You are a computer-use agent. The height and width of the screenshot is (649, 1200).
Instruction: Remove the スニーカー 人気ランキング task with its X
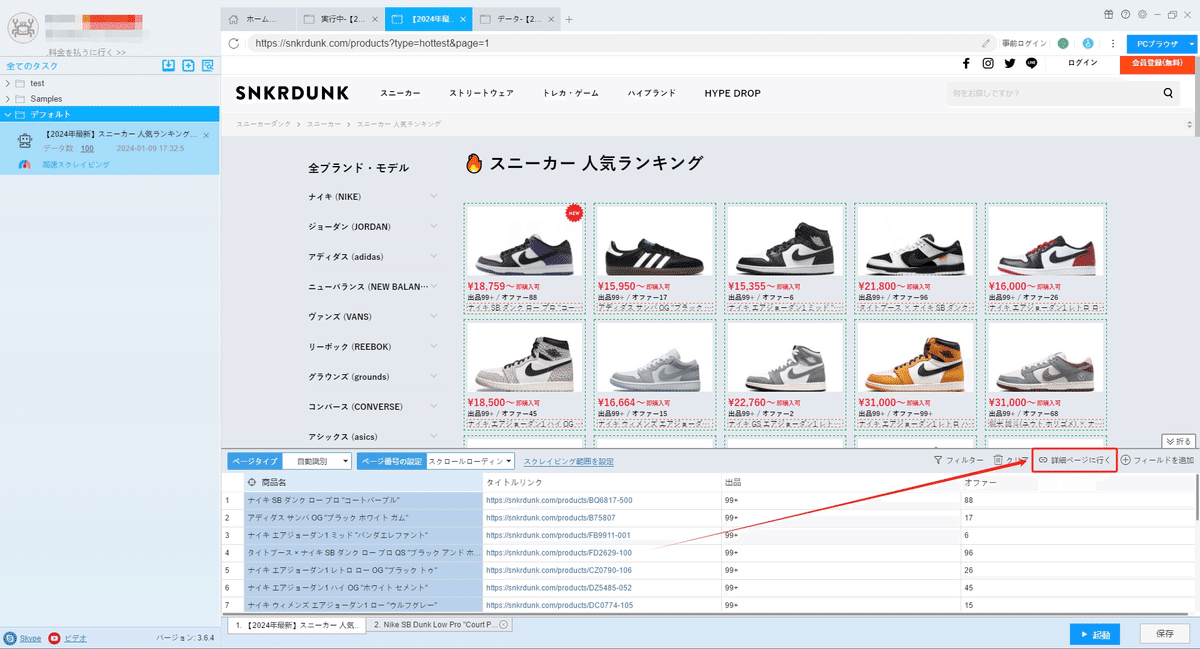(206, 135)
